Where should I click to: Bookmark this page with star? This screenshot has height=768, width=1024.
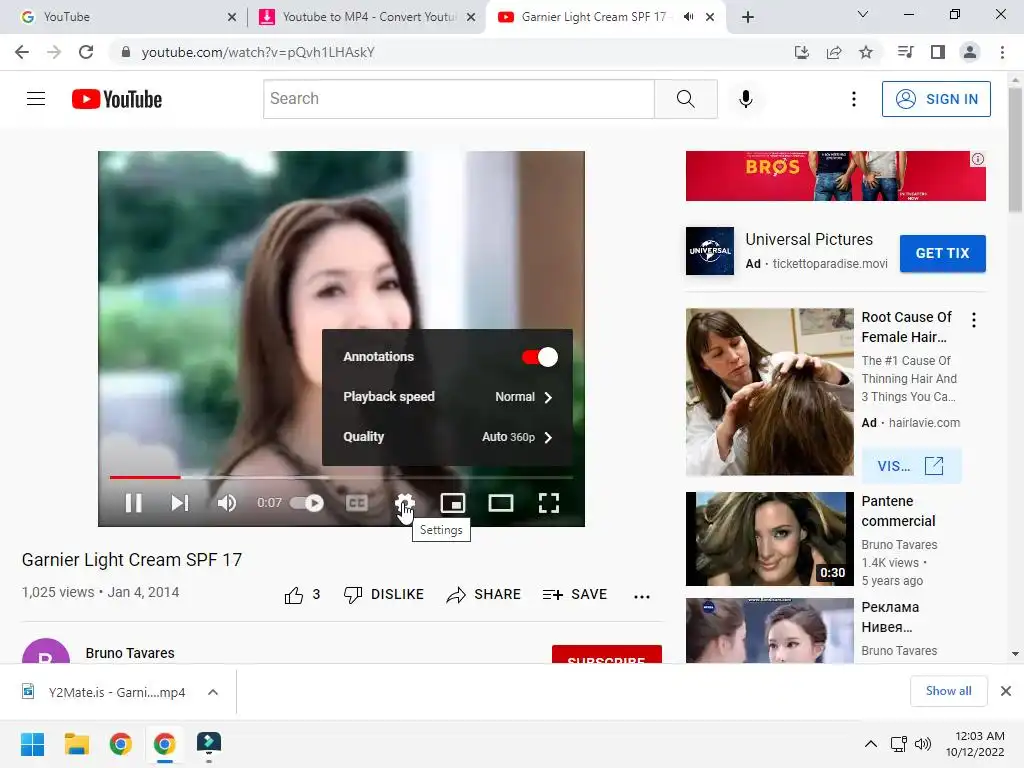[x=866, y=52]
